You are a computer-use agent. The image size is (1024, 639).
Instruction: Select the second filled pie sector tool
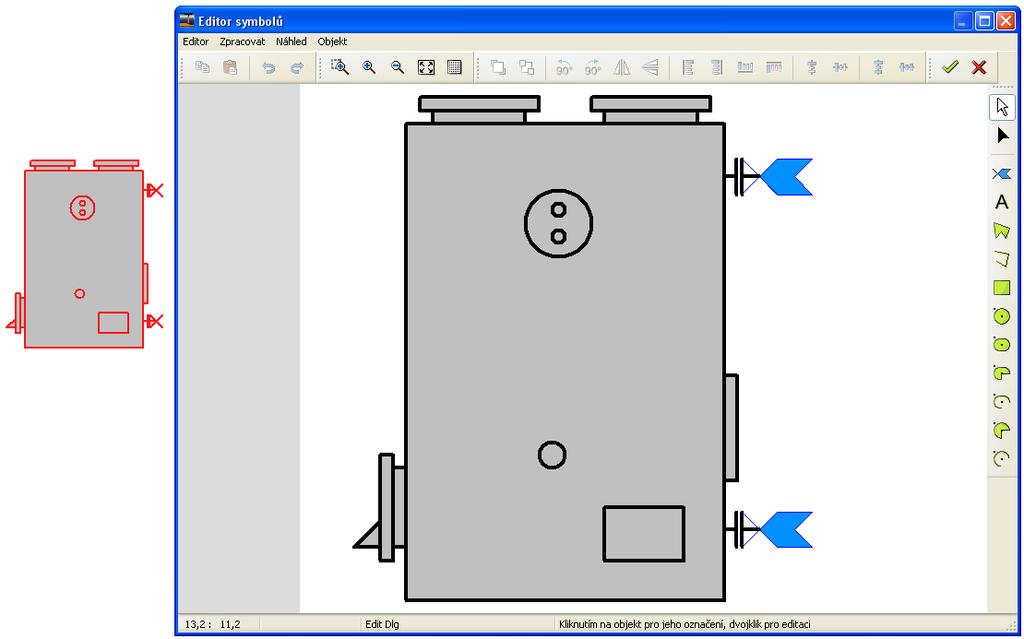(1002, 430)
